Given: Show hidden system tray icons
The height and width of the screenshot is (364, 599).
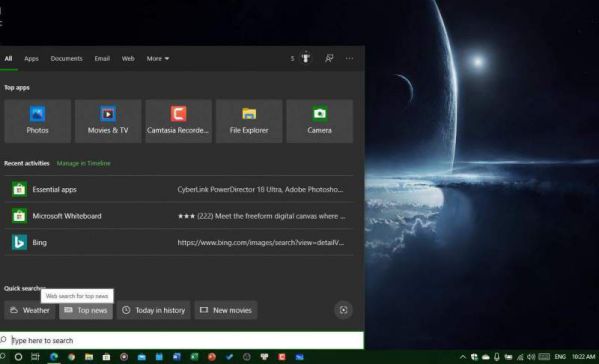Looking at the screenshot, I should [x=463, y=357].
